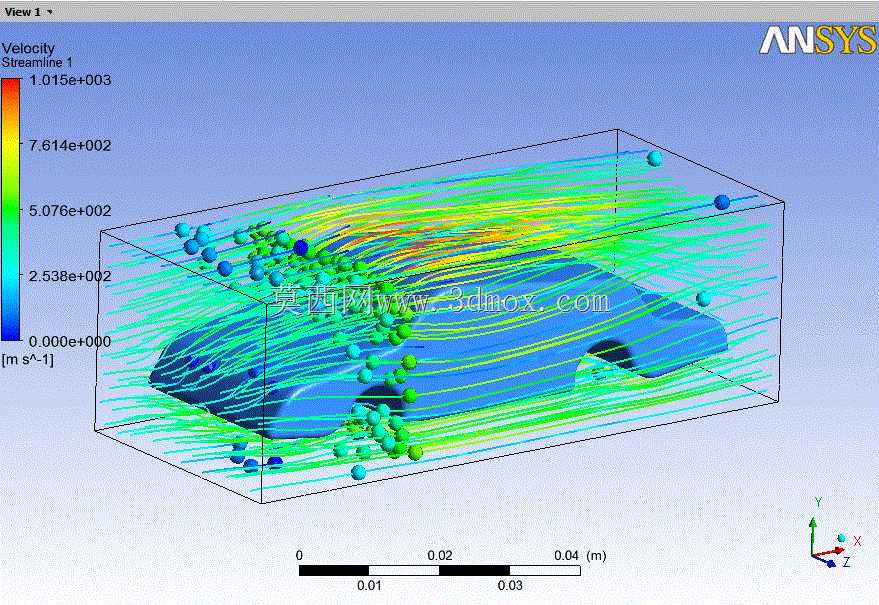The image size is (879, 605).
Task: Click the 0.03 ruler label
Action: pyautogui.click(x=510, y=586)
